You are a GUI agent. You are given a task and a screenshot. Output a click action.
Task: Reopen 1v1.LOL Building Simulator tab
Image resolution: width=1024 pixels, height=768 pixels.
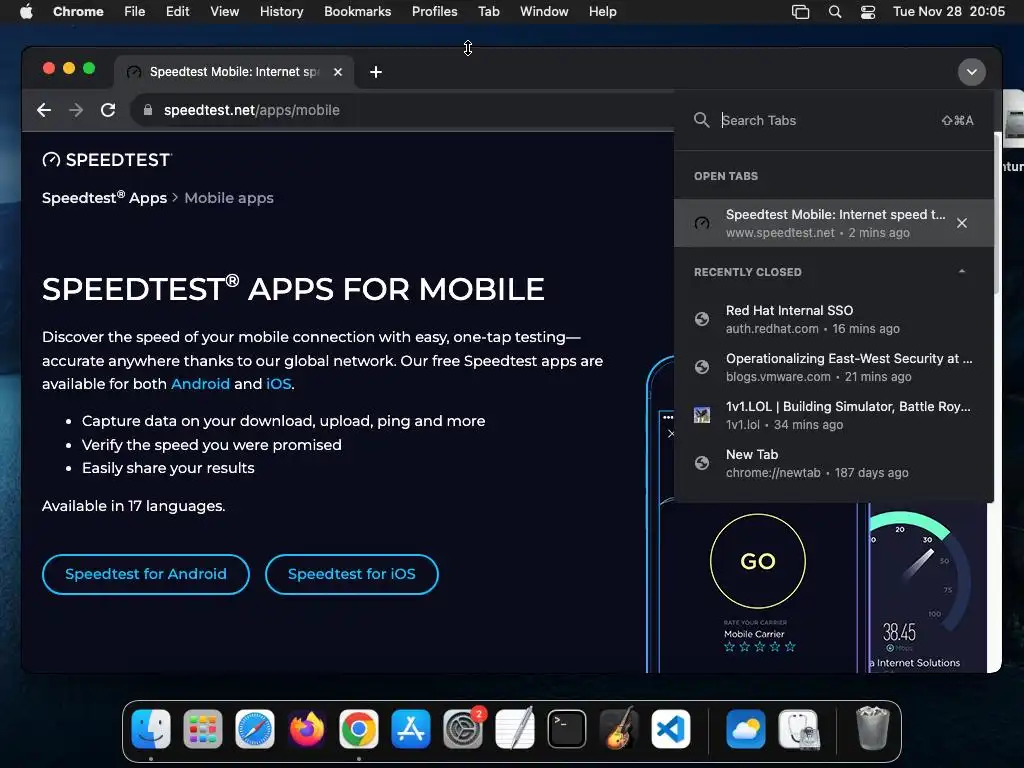click(833, 415)
